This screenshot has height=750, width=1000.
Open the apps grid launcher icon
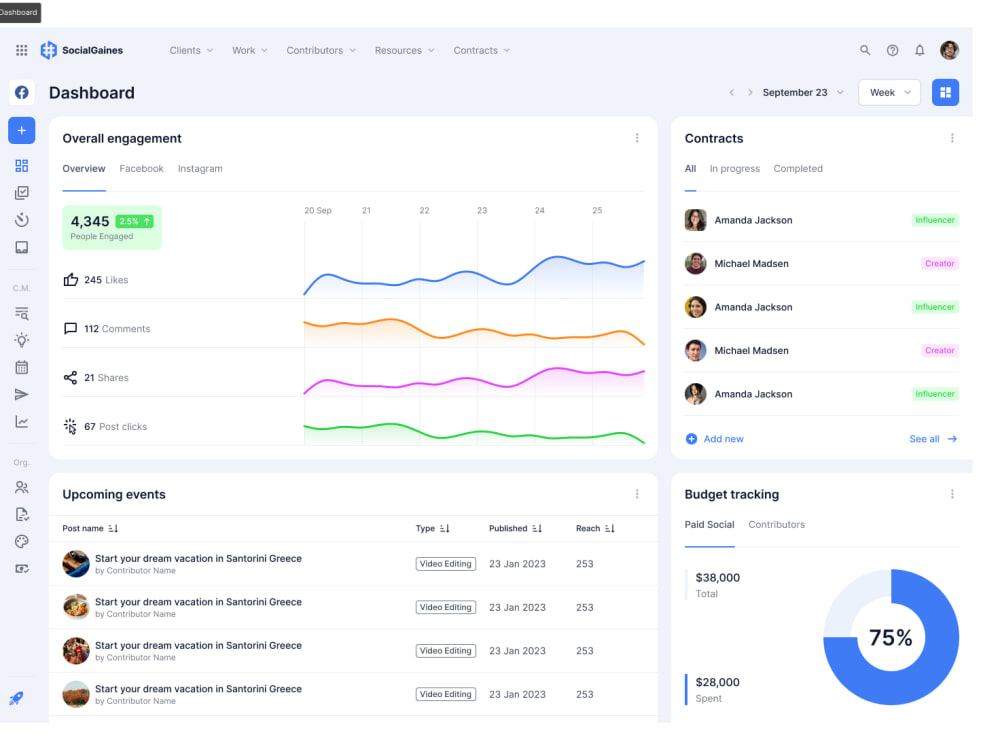pyautogui.click(x=22, y=50)
